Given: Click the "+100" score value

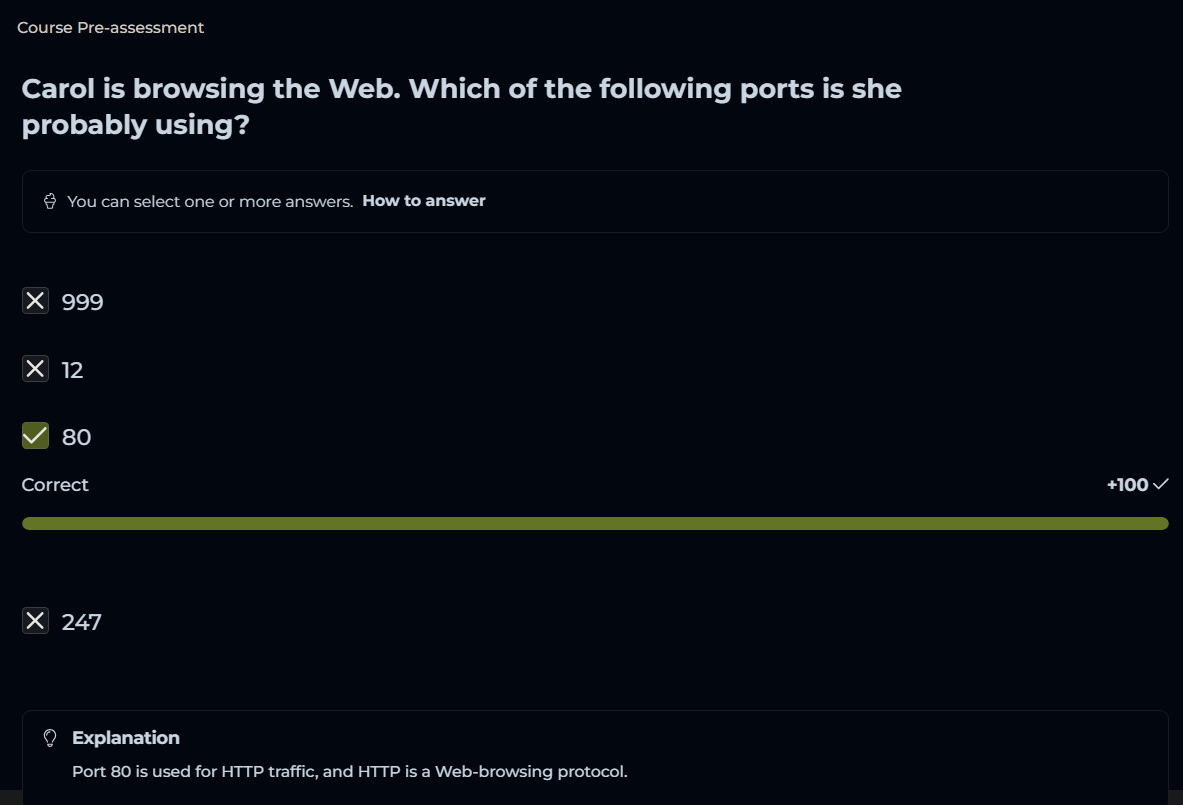Looking at the screenshot, I should point(1127,485).
